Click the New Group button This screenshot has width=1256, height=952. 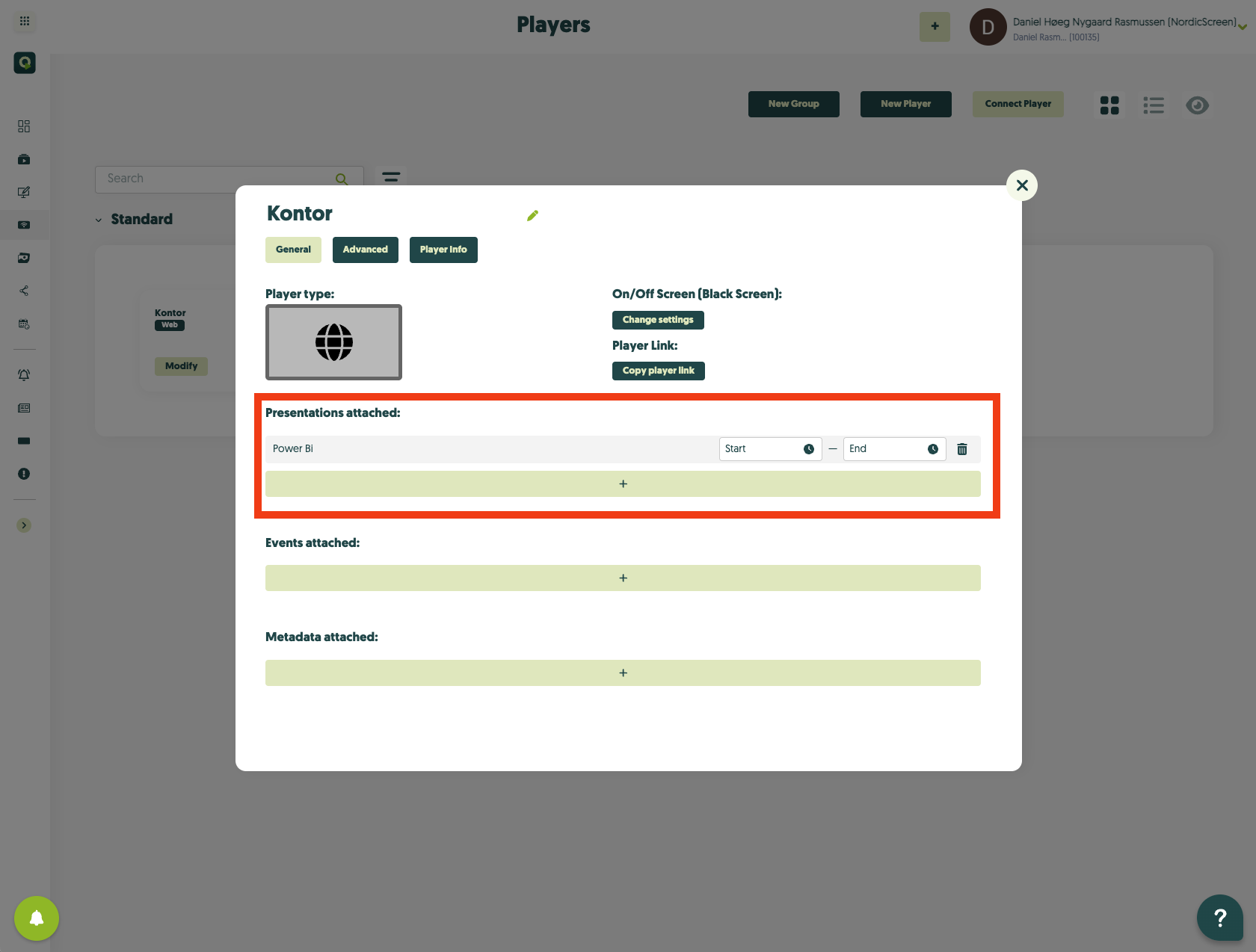click(794, 104)
